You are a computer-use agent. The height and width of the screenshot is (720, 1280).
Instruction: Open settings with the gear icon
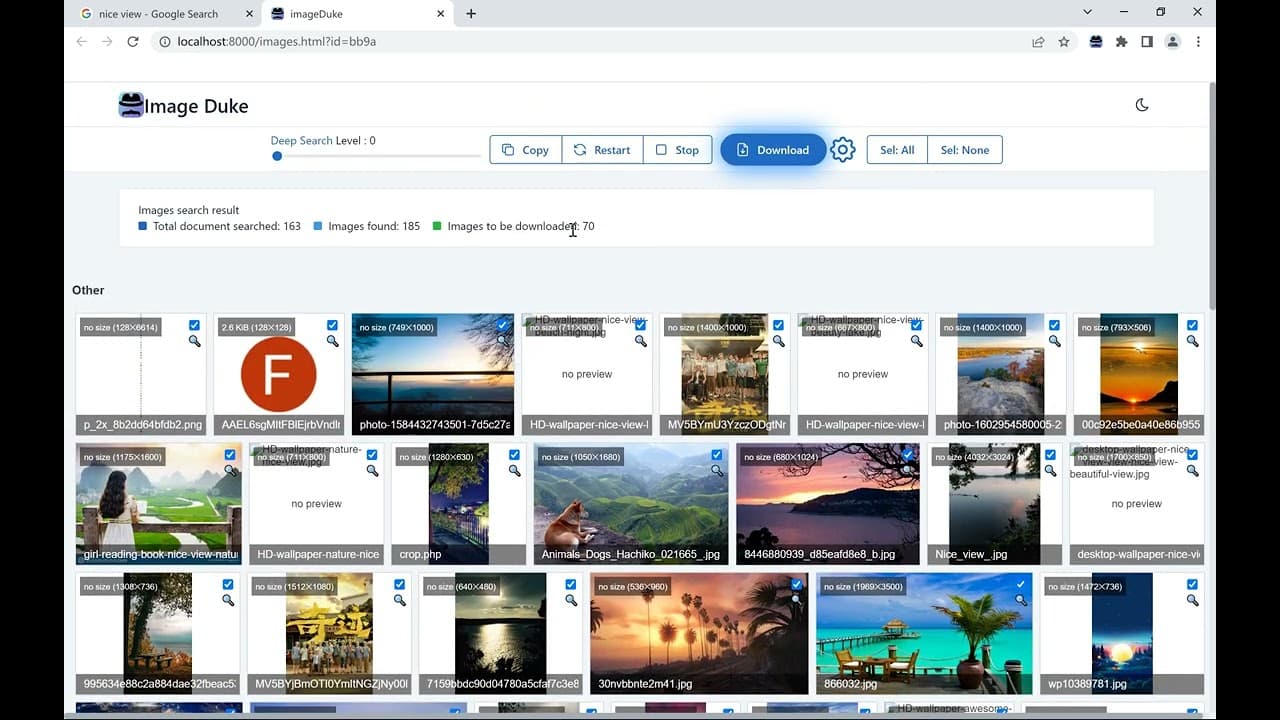coord(843,150)
